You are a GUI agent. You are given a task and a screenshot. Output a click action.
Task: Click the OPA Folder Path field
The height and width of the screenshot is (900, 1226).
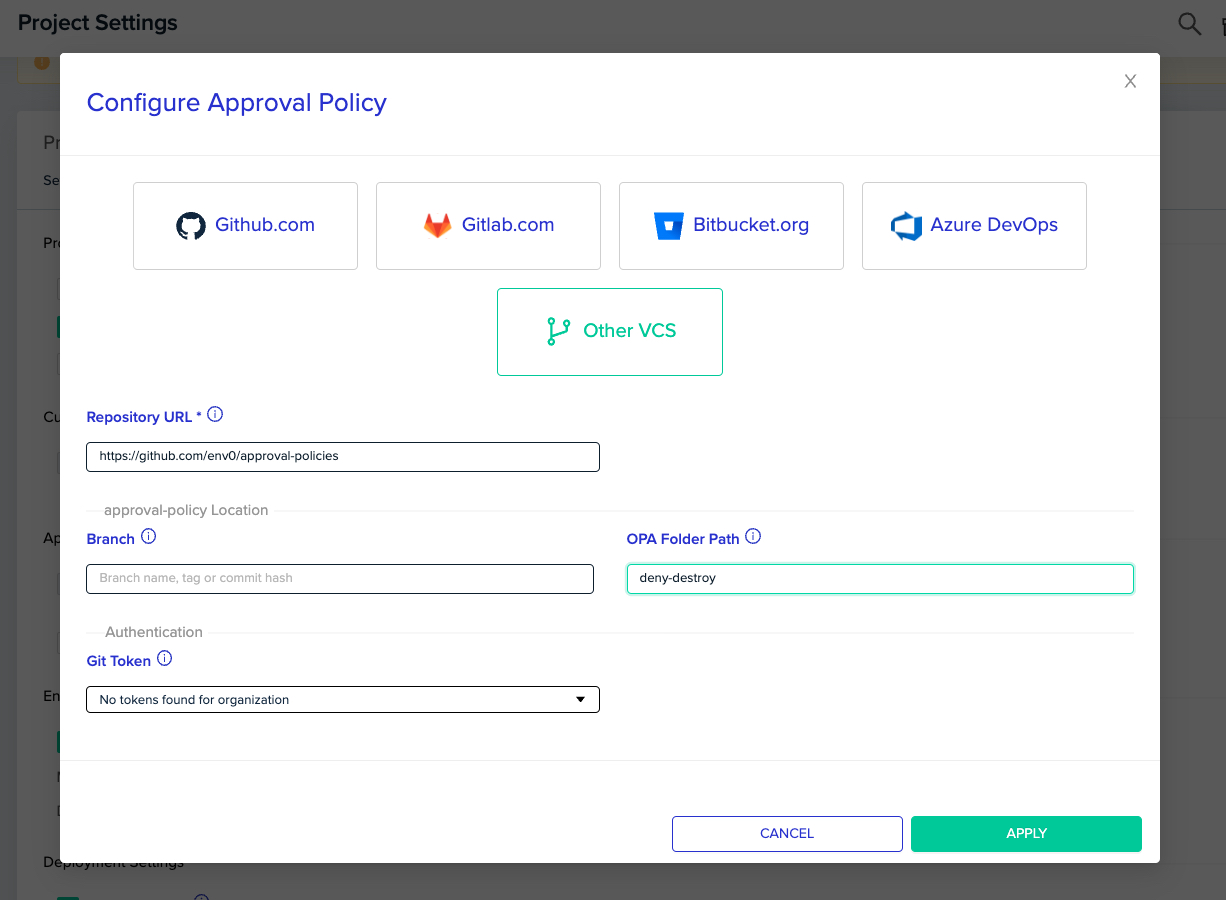tap(880, 579)
